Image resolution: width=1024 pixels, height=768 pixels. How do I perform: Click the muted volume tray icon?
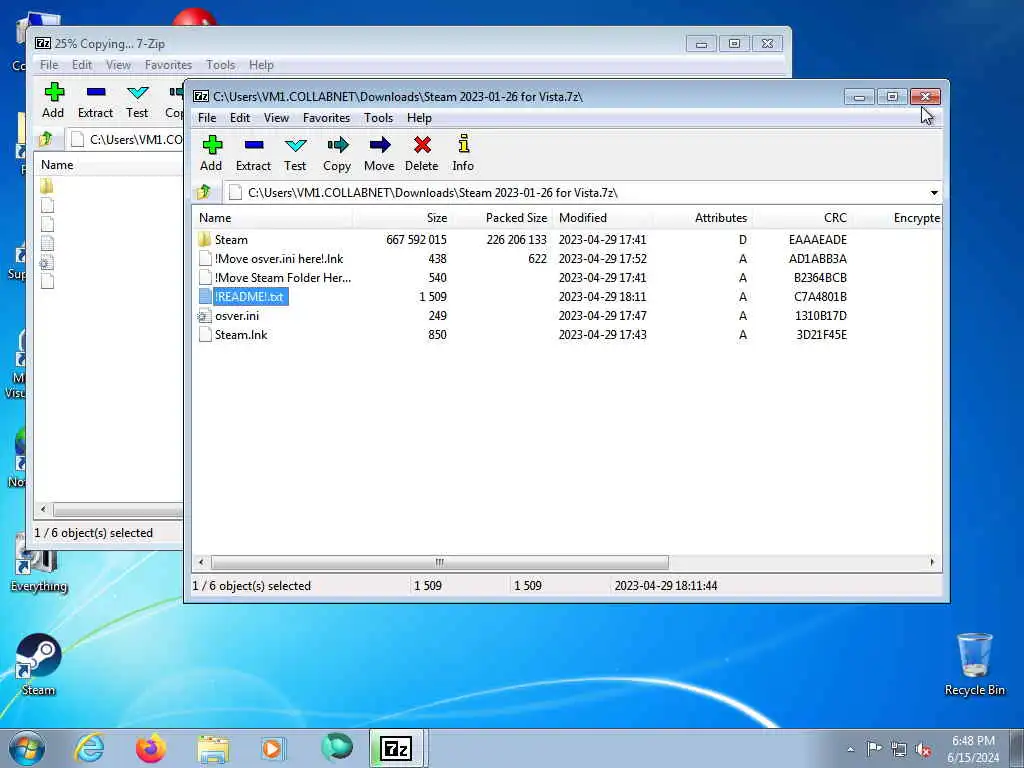(x=923, y=750)
